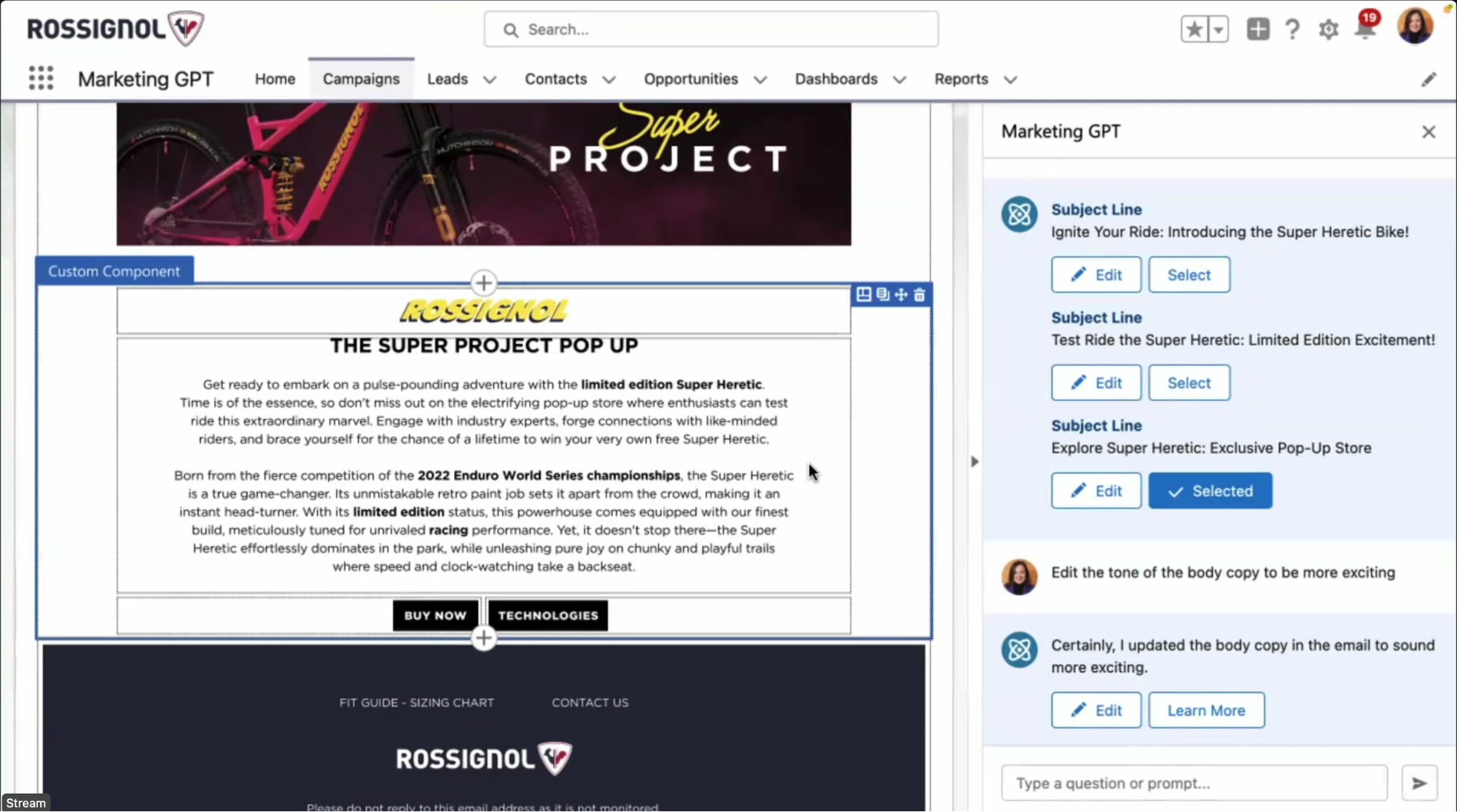Open the CONTACT US footer link
This screenshot has height=812, width=1457.
point(590,703)
